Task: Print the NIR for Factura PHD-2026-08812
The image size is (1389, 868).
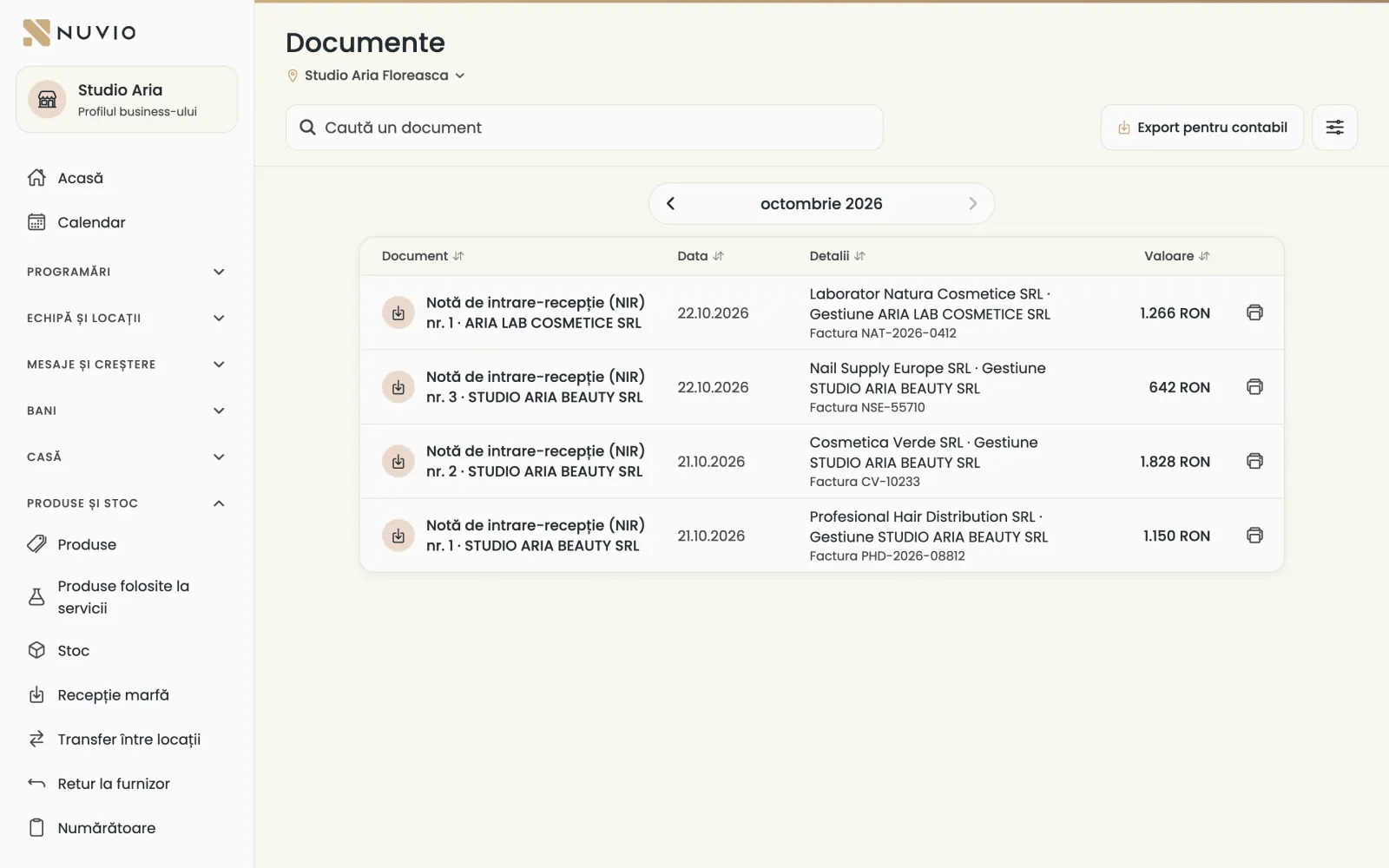Action: 1254,536
